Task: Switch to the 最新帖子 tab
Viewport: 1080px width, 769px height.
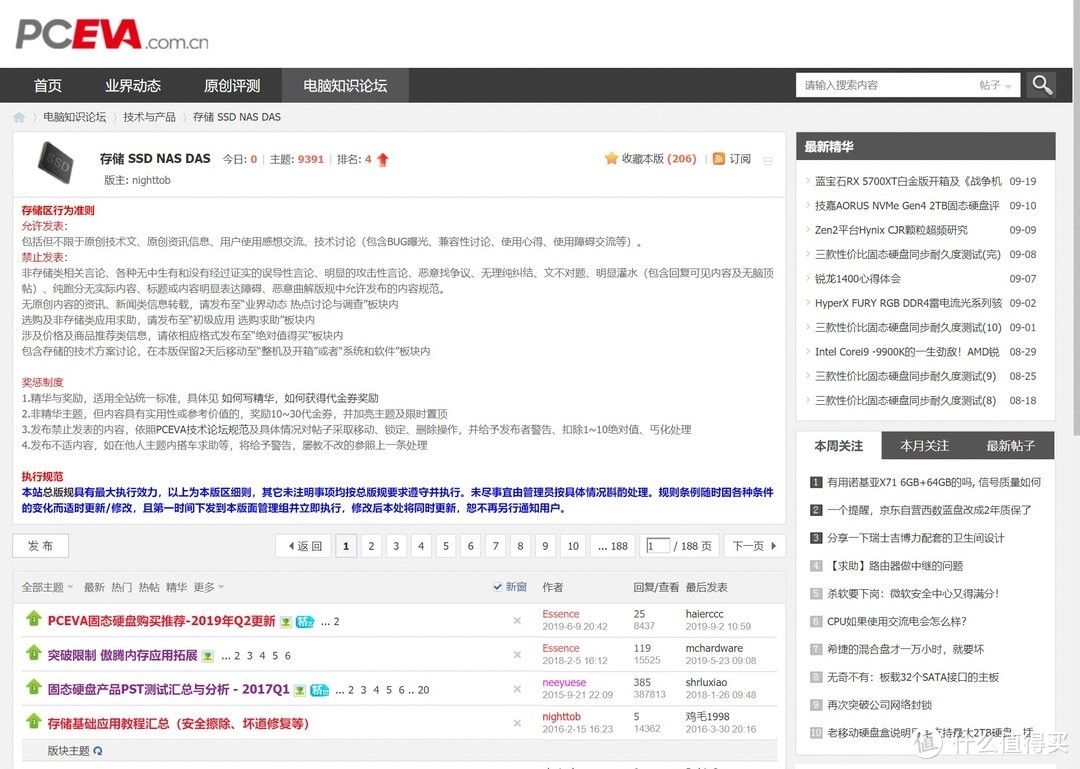Action: point(1010,446)
